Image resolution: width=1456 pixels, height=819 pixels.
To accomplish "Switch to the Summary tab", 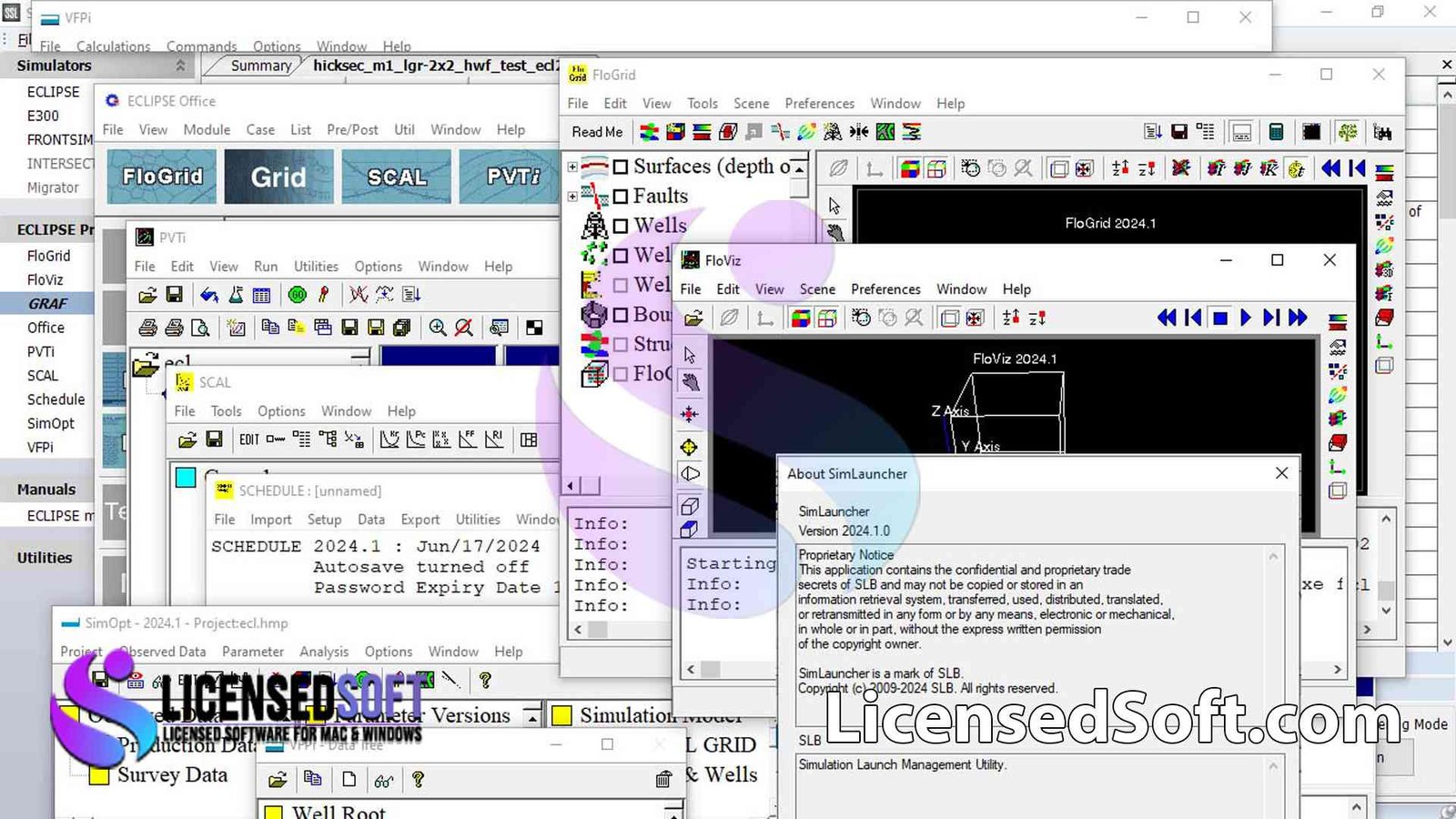I will coord(260,66).
